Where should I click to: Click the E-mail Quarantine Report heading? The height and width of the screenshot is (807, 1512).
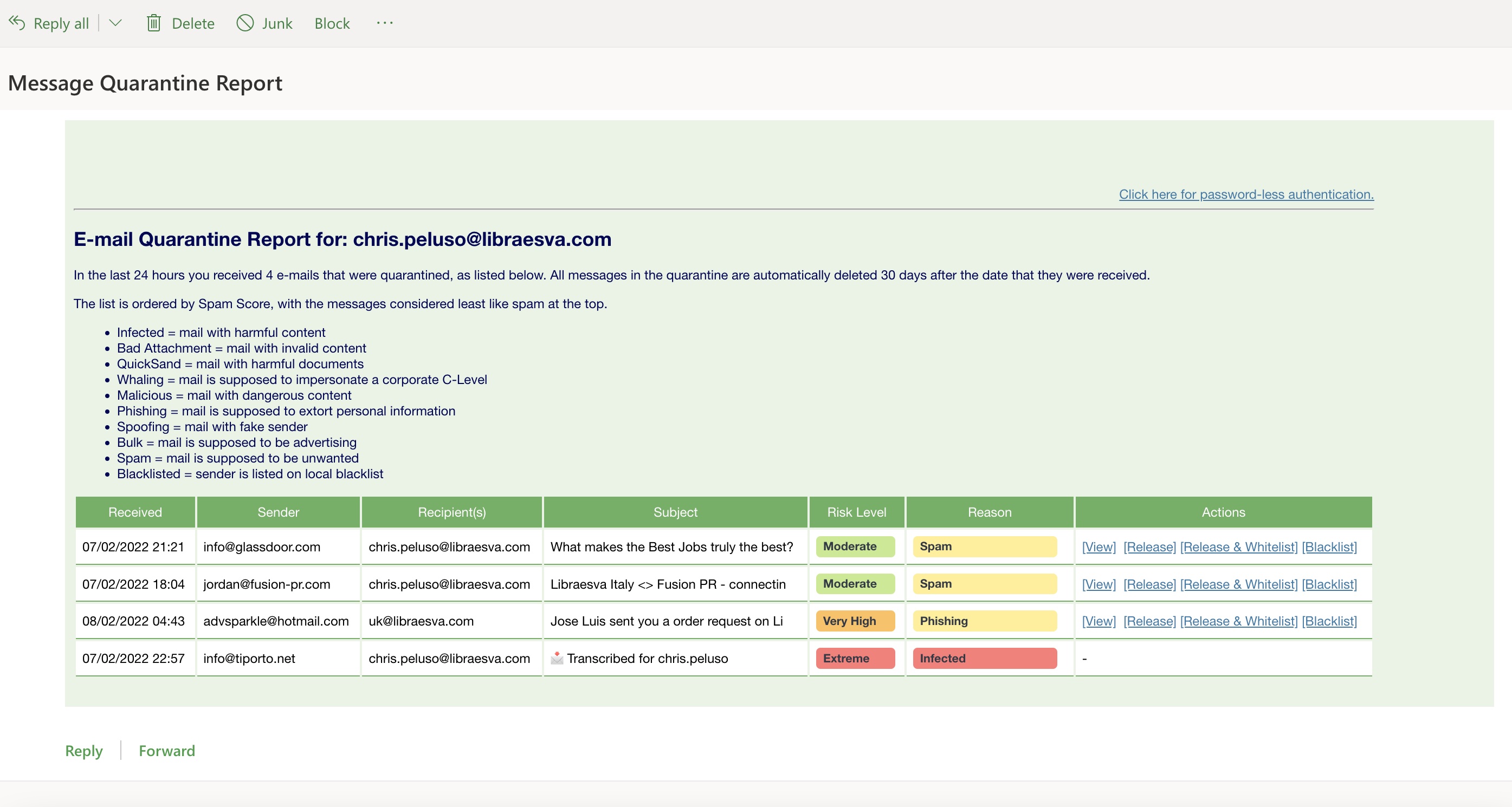click(x=342, y=239)
